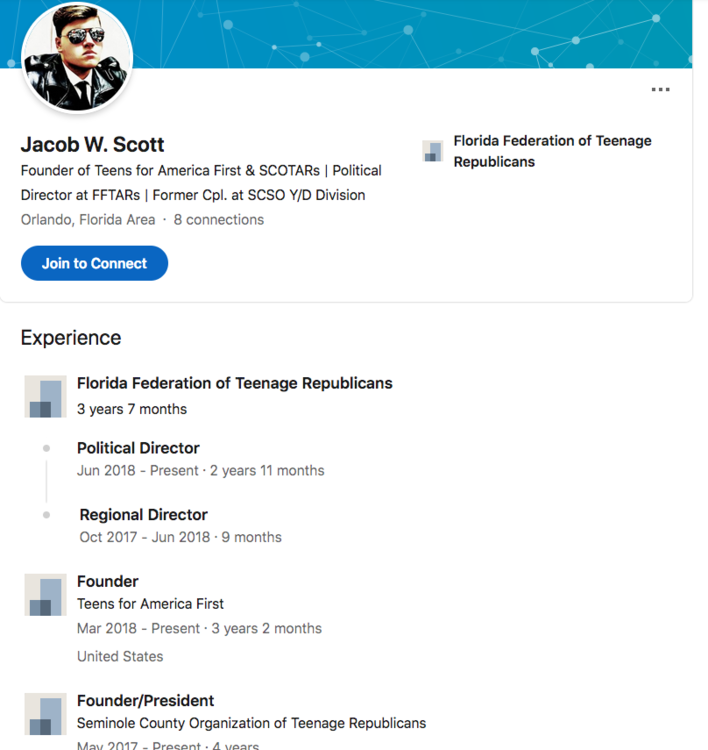708x750 pixels.
Task: Click the Teens for America First logo icon
Action: click(45, 595)
